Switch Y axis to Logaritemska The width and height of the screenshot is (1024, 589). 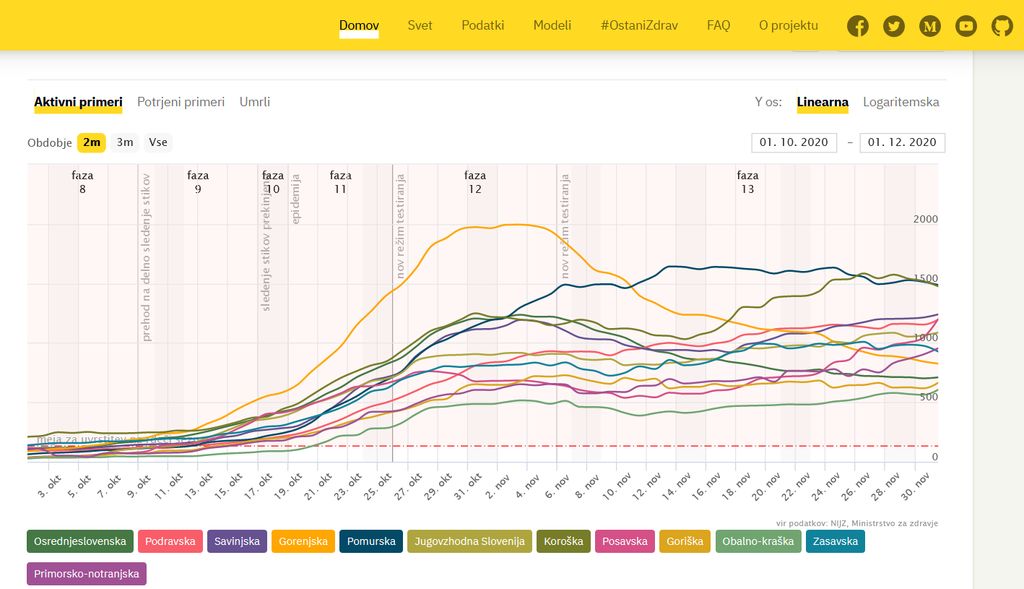[x=901, y=102]
